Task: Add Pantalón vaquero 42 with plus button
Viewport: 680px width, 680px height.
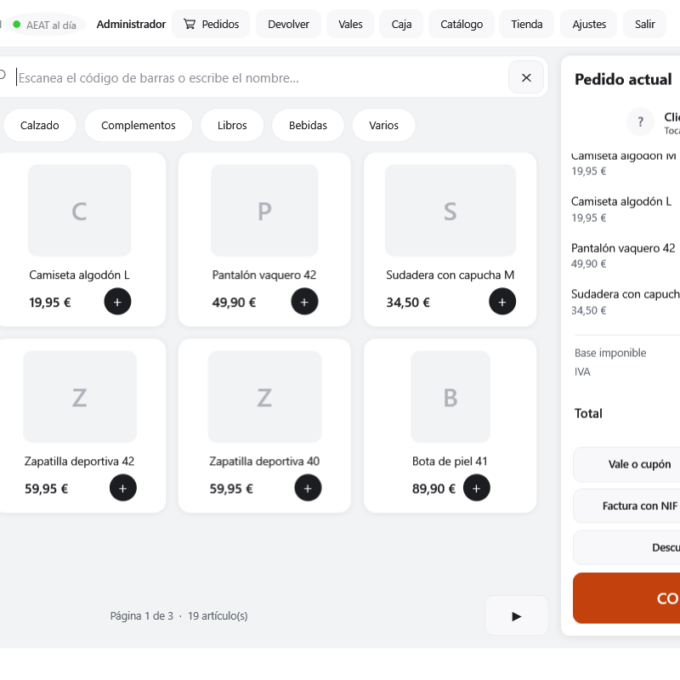Action: click(x=304, y=302)
